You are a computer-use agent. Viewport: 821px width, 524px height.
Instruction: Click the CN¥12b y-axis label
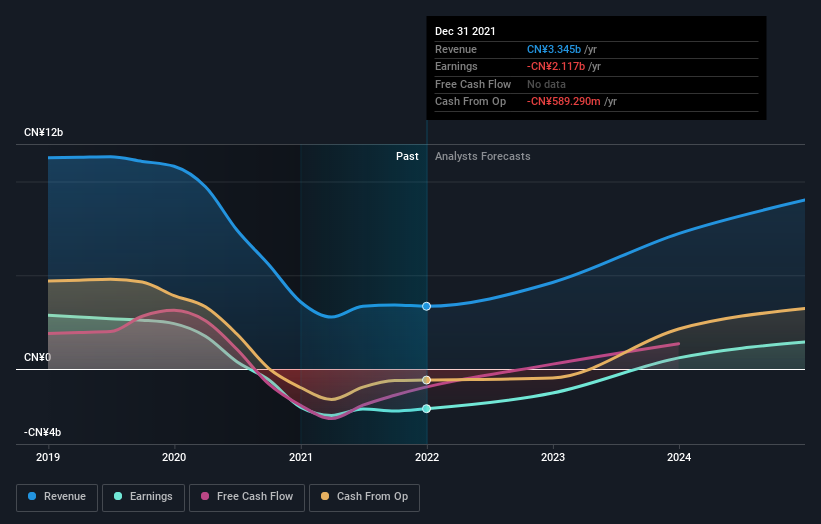(x=43, y=132)
